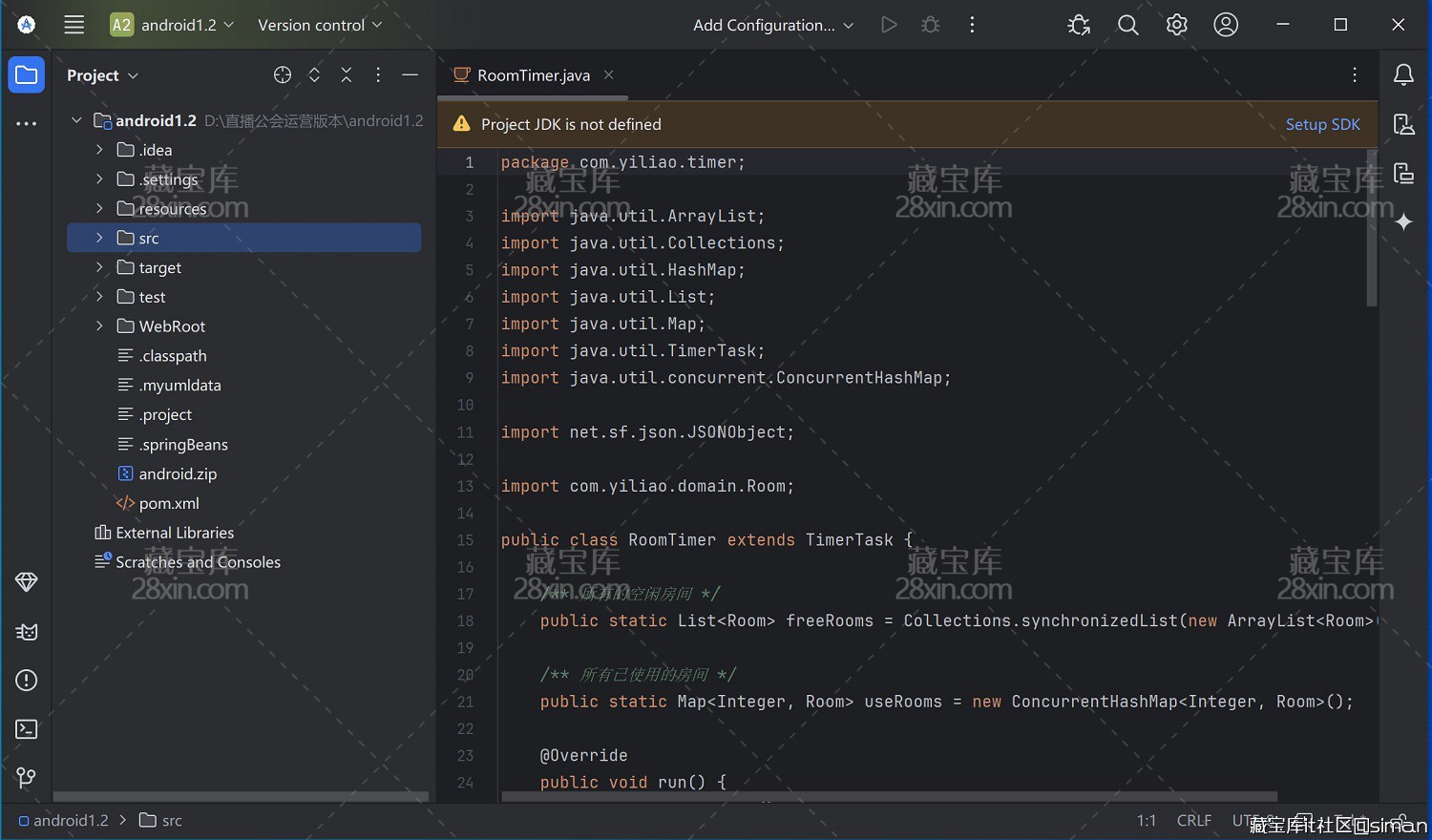Open right sidebar device file icon
Image resolution: width=1432 pixels, height=840 pixels.
click(1403, 173)
